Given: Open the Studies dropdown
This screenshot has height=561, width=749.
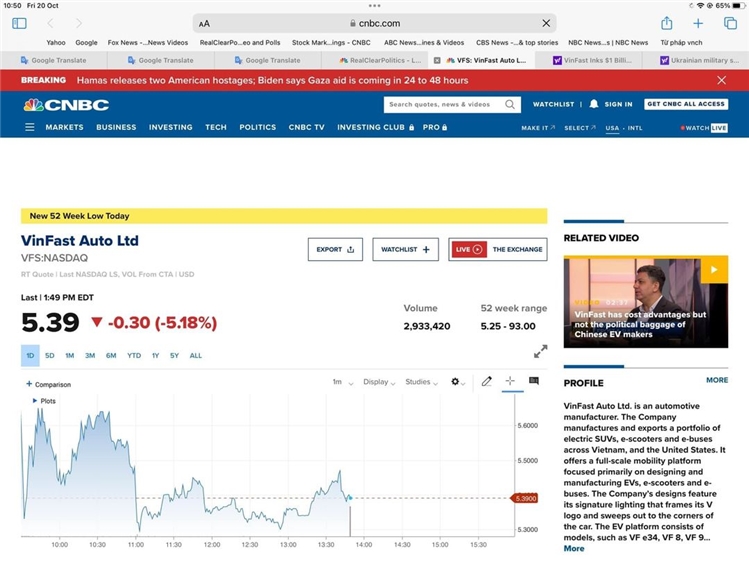Looking at the screenshot, I should tap(421, 382).
